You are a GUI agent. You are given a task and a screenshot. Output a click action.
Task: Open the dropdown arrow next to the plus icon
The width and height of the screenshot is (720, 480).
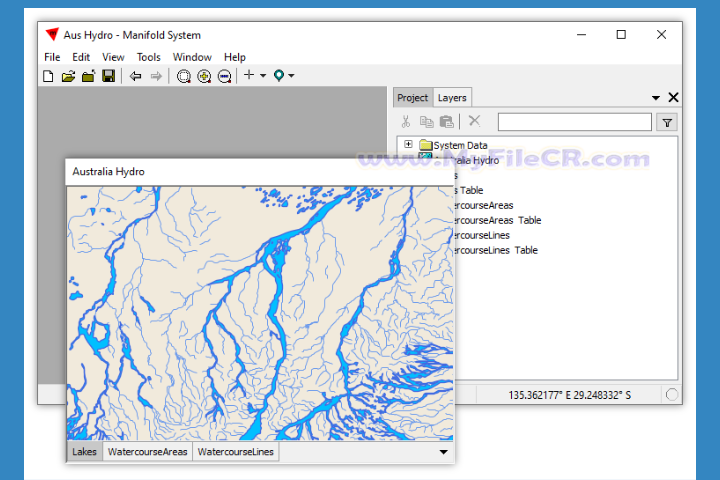point(263,76)
